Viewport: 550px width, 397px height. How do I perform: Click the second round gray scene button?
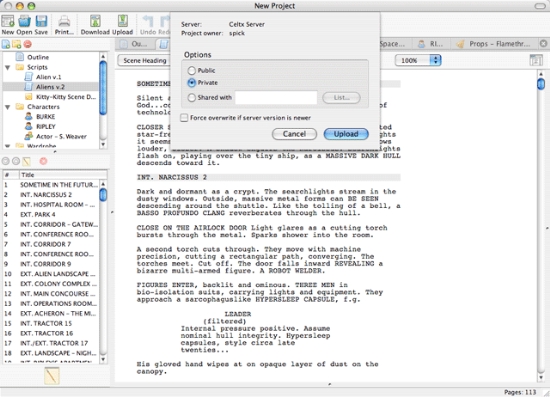tap(16, 161)
